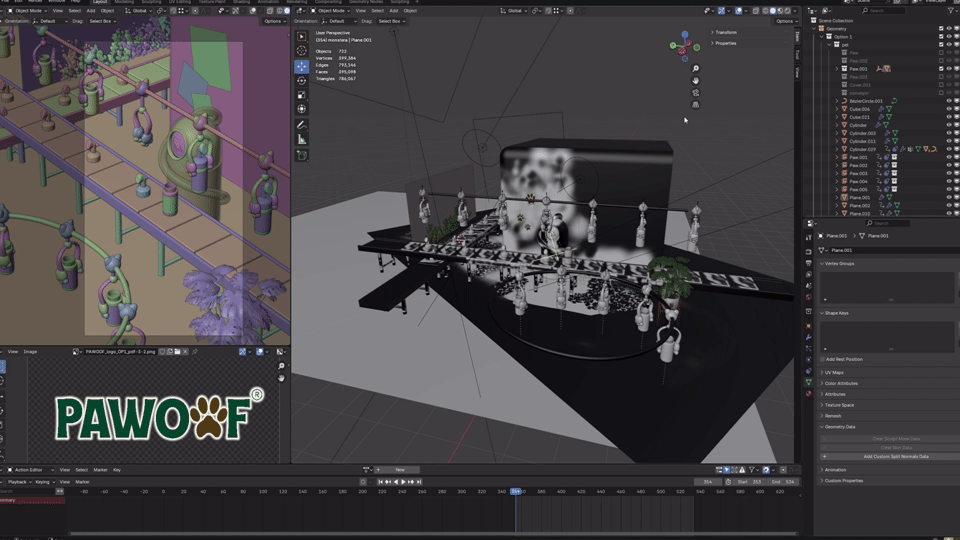Hide Cube.006 with its eye icon
The width and height of the screenshot is (960, 540).
[949, 109]
